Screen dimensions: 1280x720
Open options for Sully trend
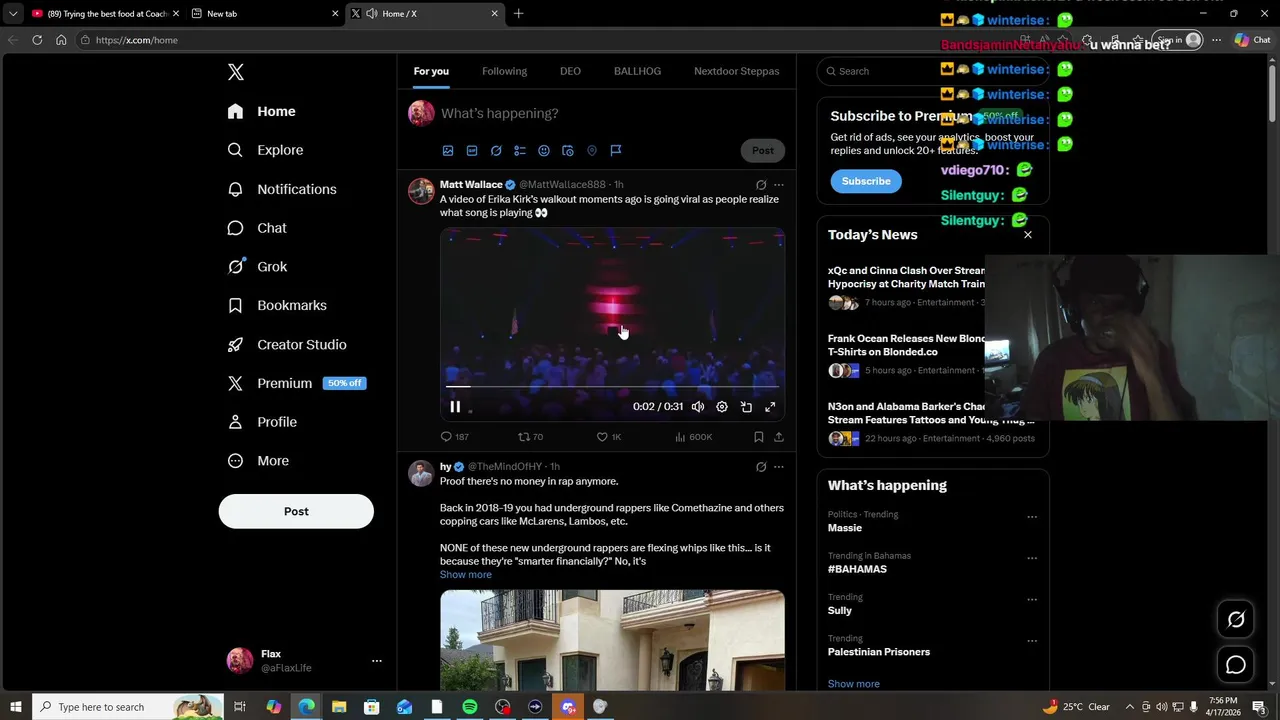(1032, 600)
